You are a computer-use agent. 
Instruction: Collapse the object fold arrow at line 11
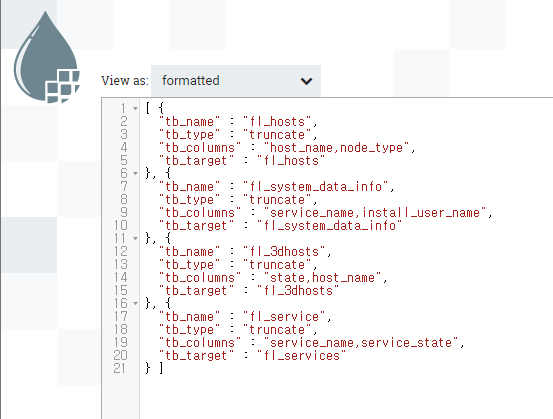(x=135, y=238)
